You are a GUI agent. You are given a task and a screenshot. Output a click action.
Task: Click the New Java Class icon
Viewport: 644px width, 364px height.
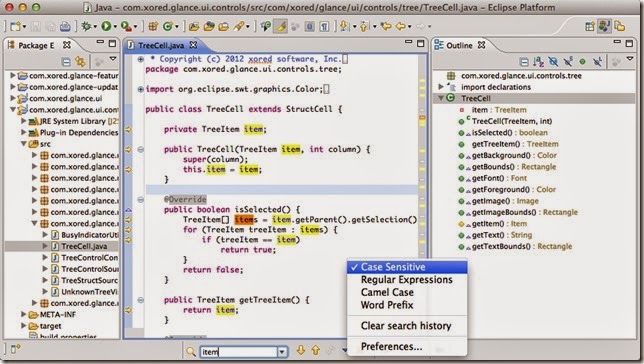[x=167, y=27]
